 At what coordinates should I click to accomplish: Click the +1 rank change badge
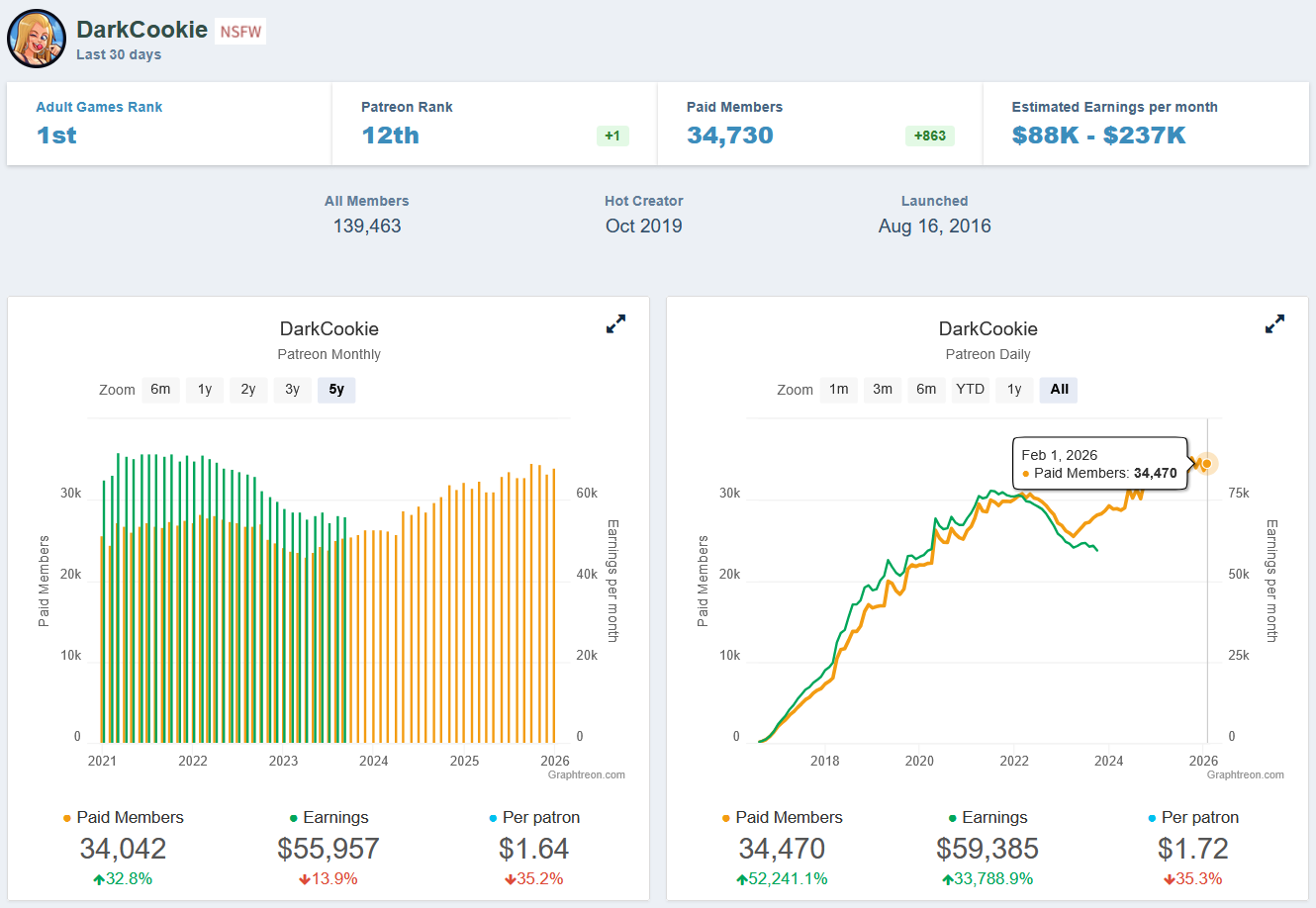click(612, 136)
